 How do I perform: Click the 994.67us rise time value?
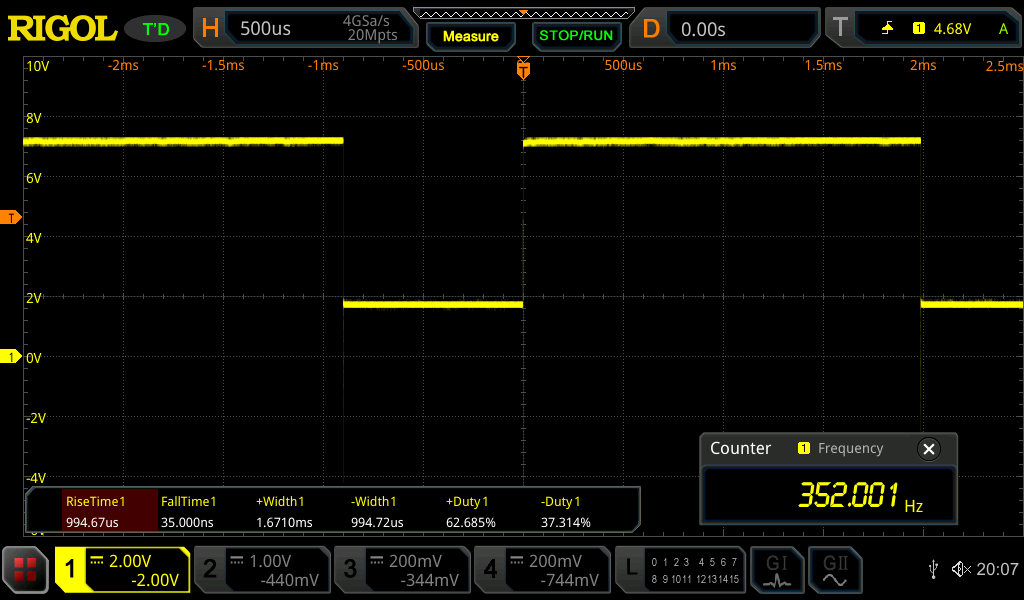point(92,522)
